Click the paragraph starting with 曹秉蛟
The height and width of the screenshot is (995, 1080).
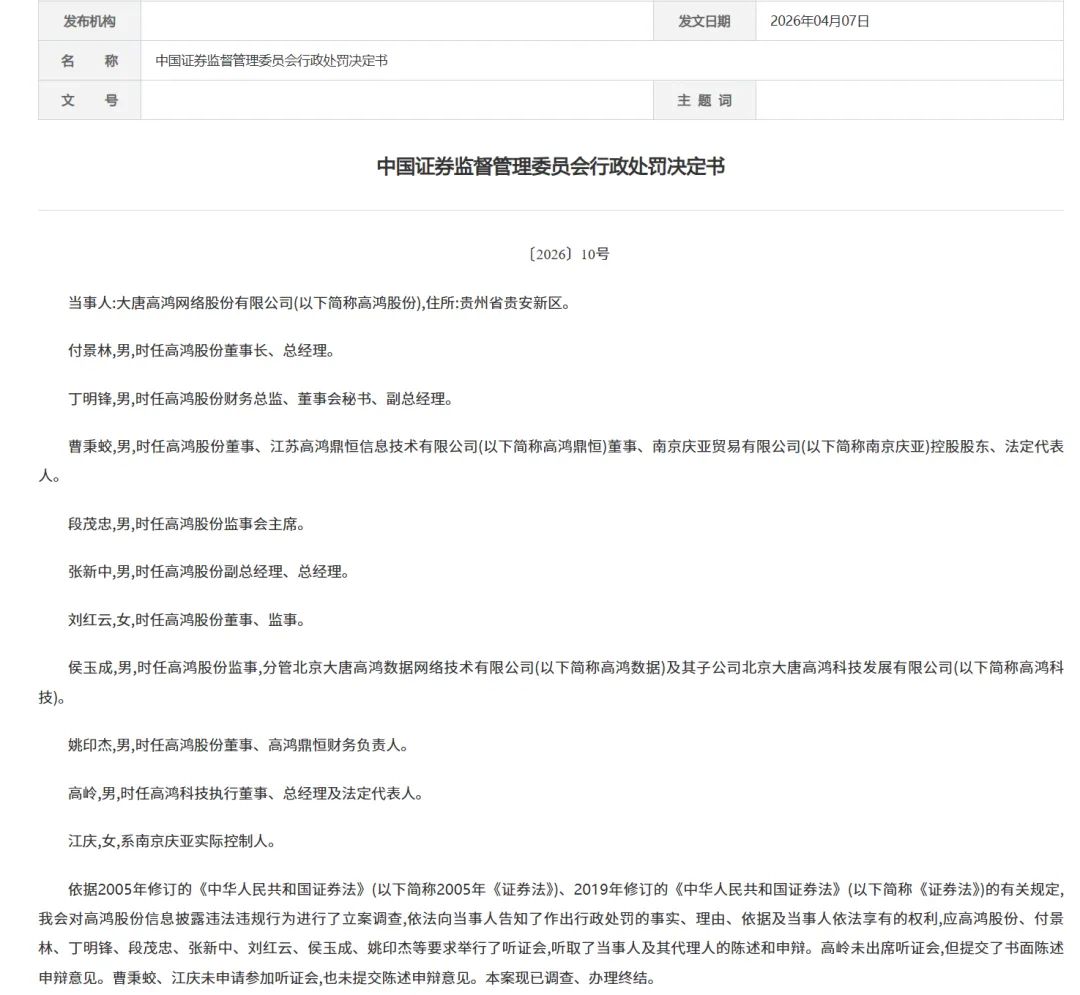(x=550, y=461)
